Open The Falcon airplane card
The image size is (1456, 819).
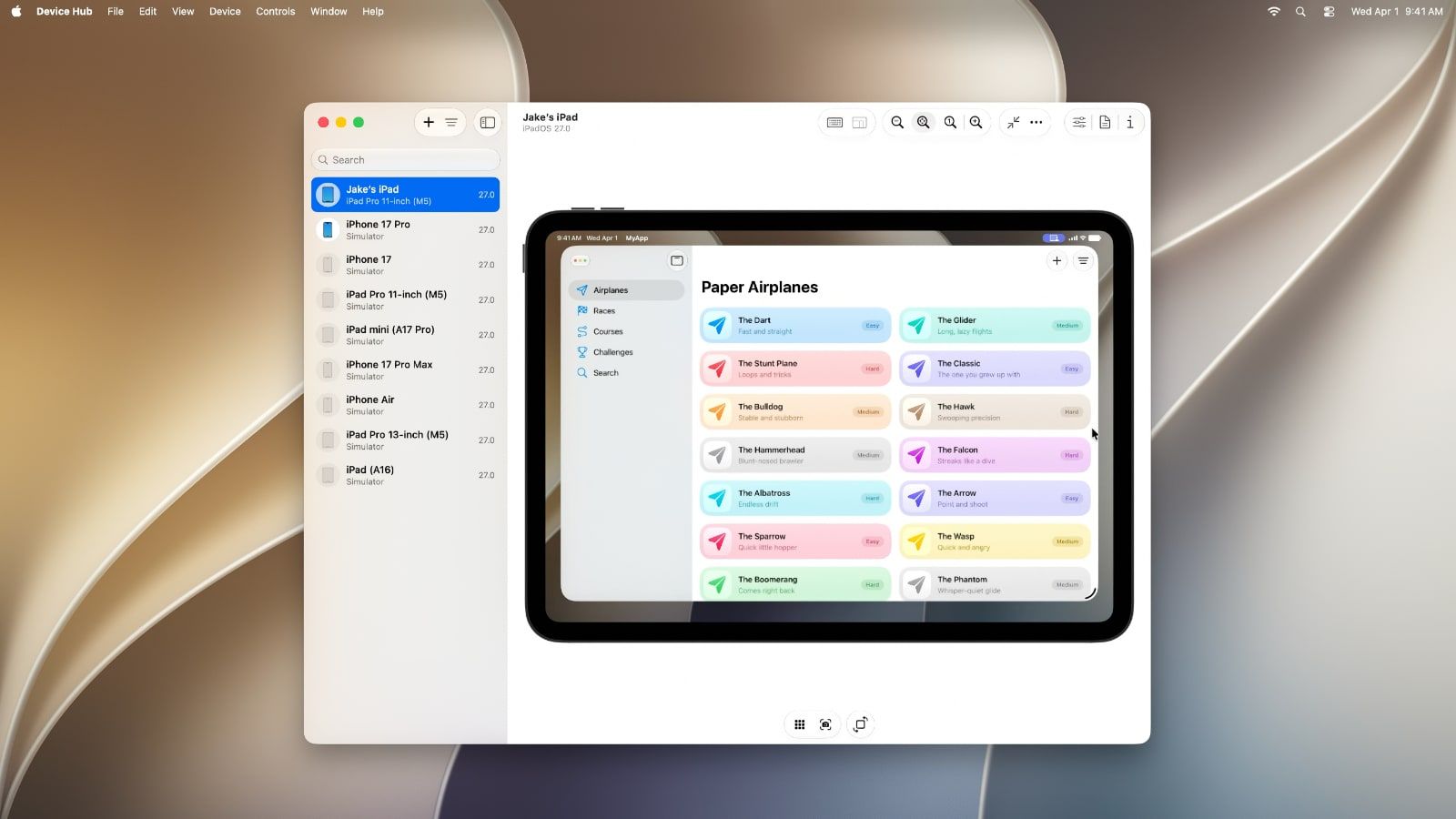[995, 455]
